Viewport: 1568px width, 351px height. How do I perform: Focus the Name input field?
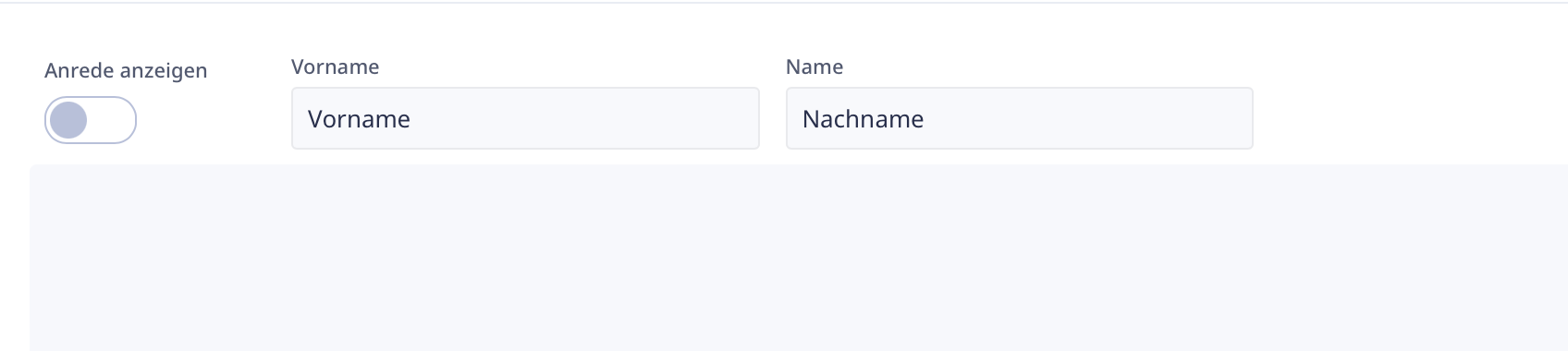(1019, 118)
